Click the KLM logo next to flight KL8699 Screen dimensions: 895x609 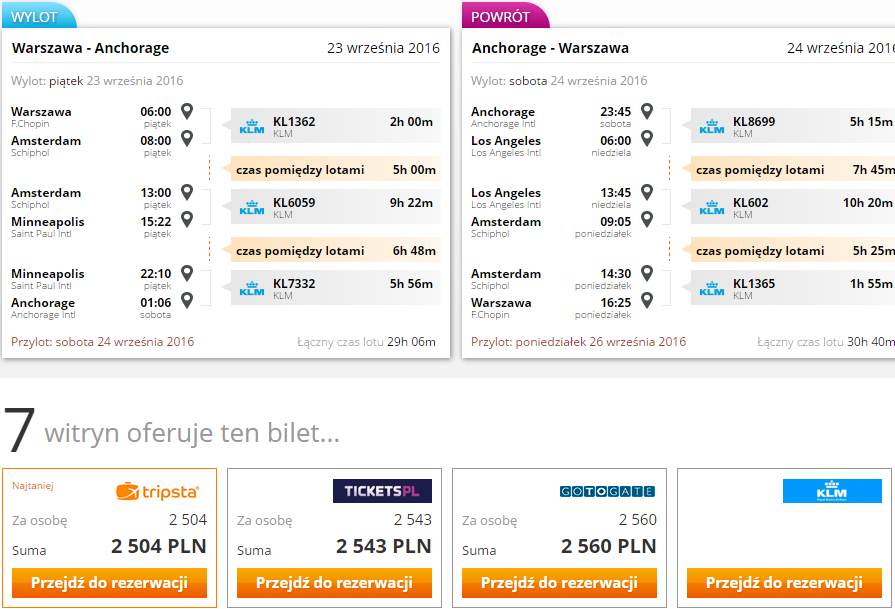[x=712, y=126]
